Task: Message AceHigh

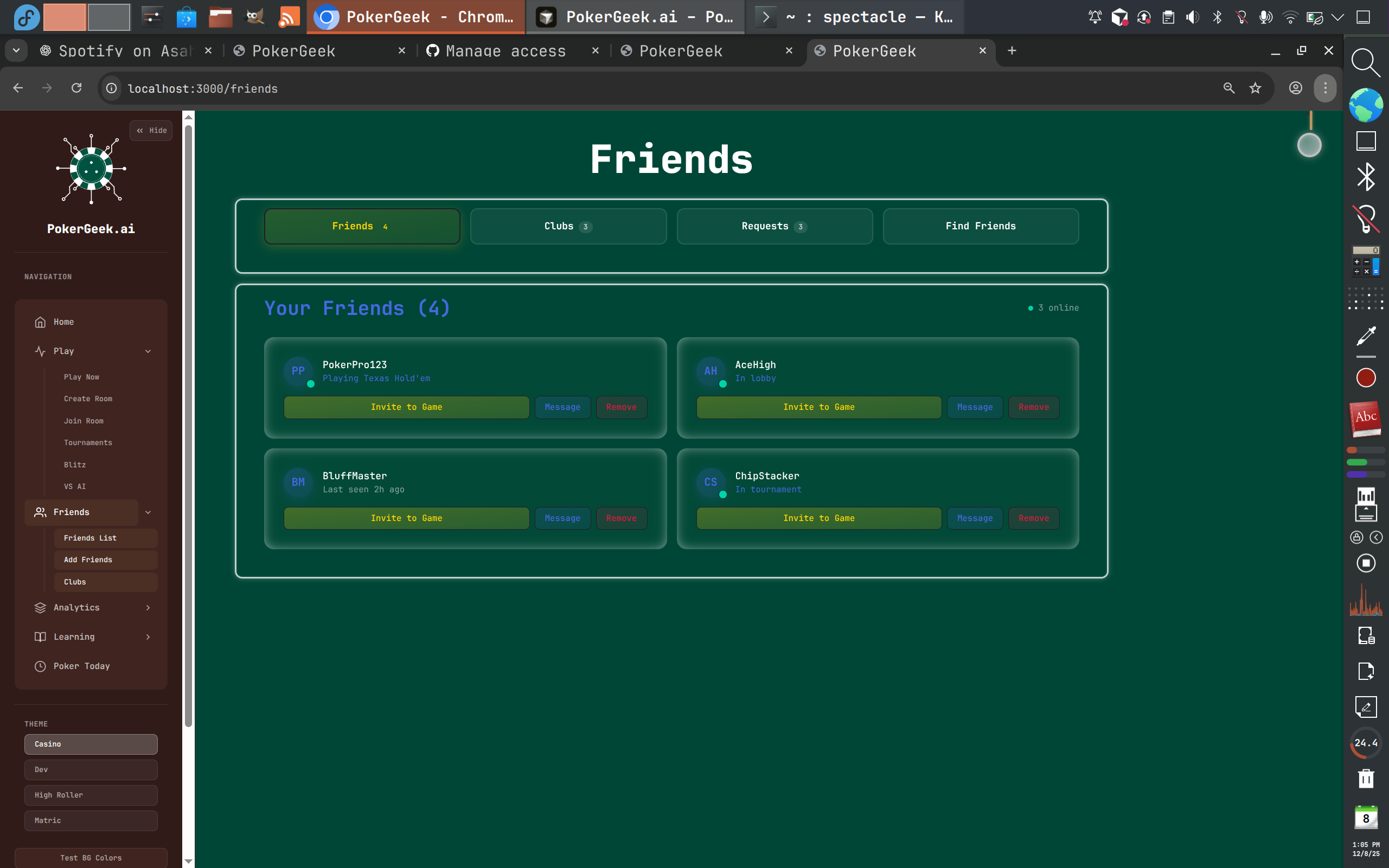Action: [x=975, y=407]
